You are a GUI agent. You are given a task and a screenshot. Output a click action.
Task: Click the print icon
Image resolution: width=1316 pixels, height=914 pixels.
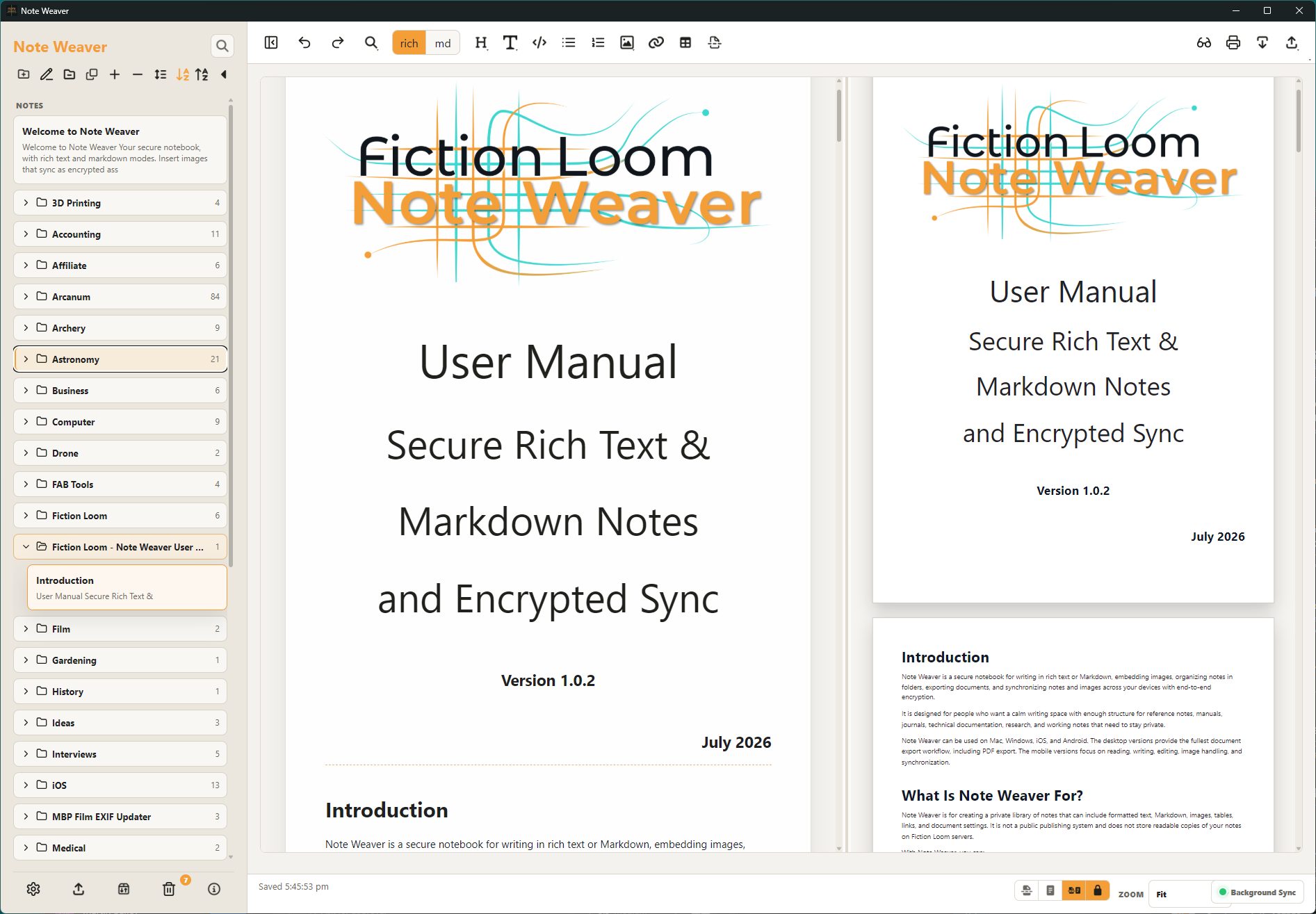point(1233,43)
